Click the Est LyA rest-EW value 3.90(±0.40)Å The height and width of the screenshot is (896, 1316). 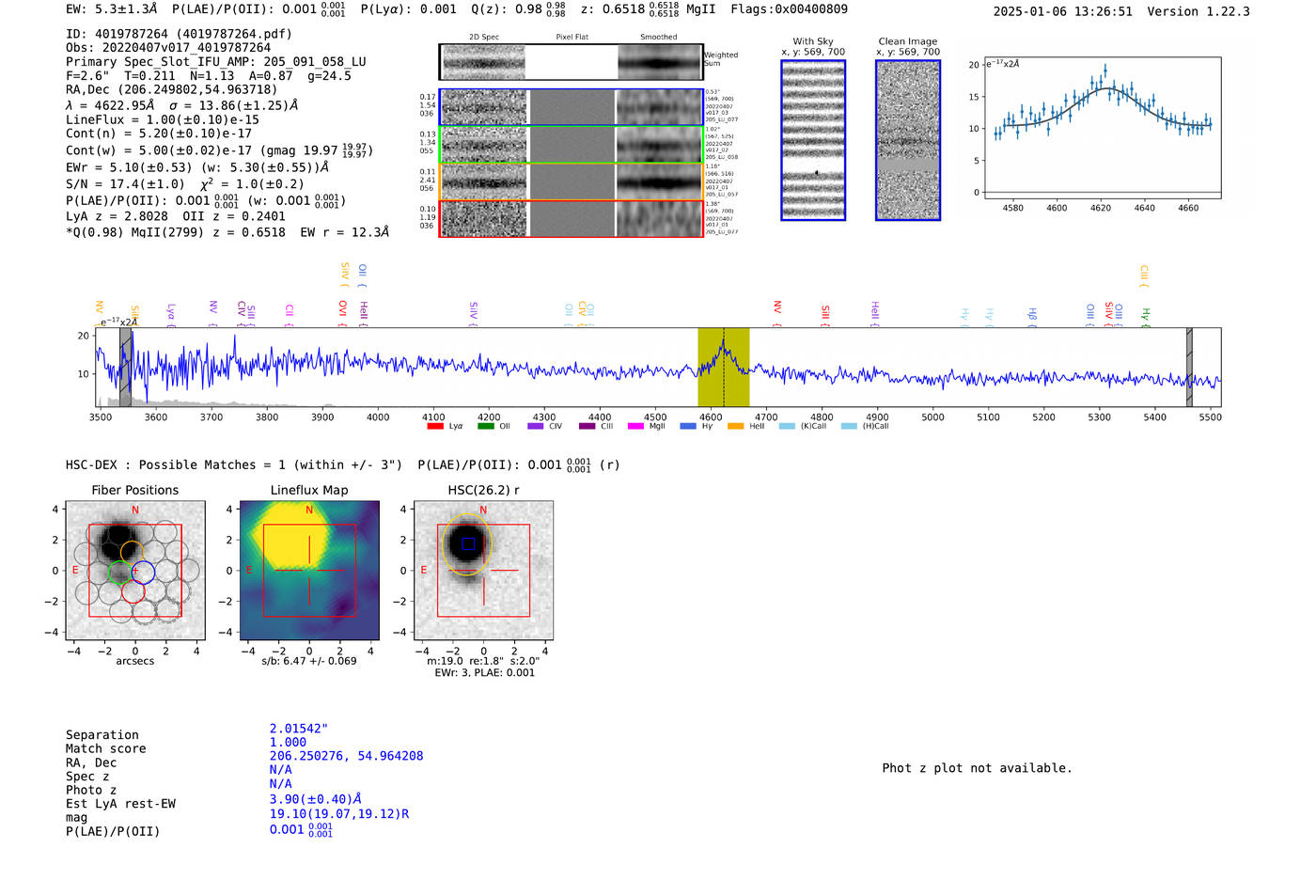[x=316, y=799]
